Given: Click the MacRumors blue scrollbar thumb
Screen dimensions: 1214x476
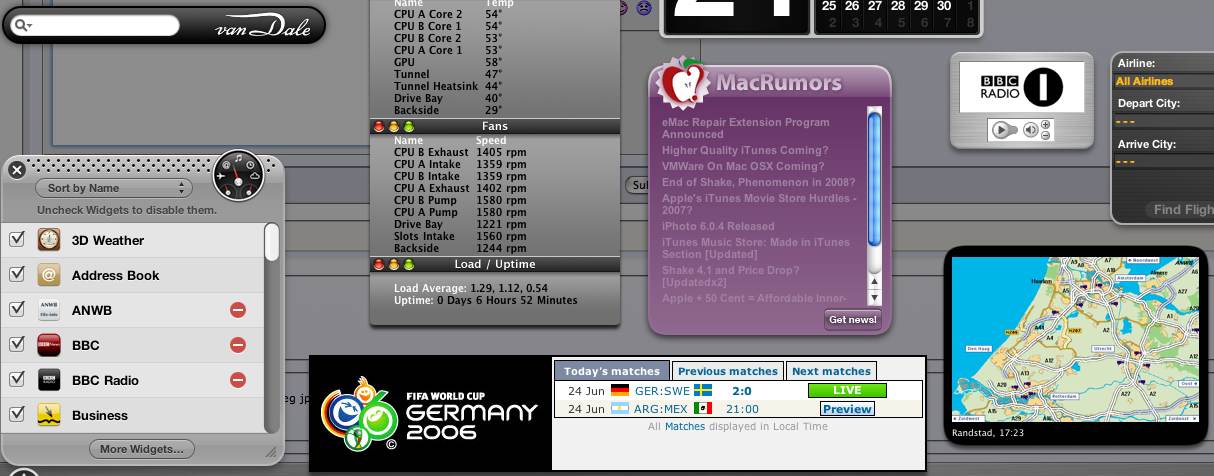Looking at the screenshot, I should click(x=875, y=179).
